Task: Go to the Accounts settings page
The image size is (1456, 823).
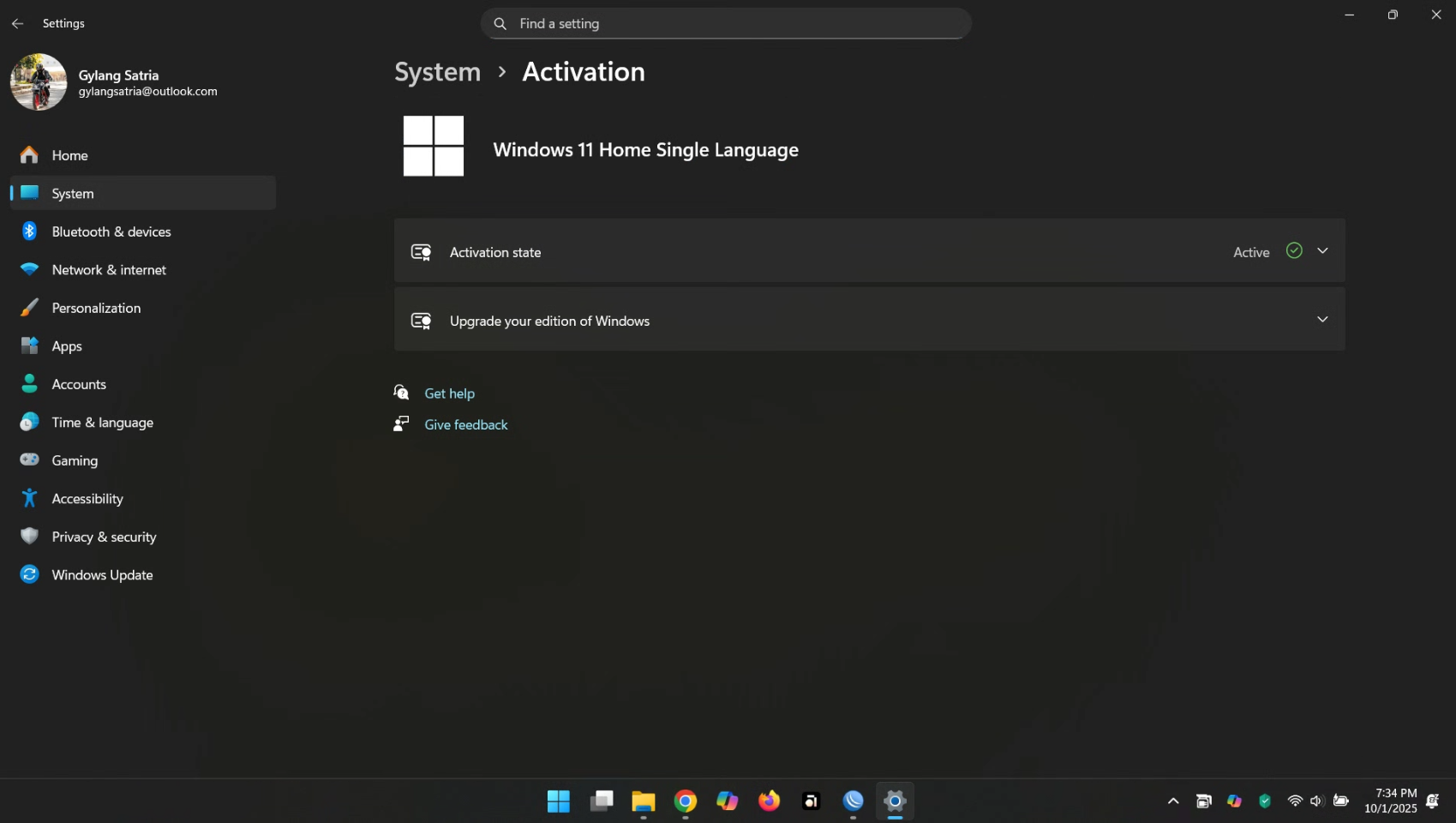Action: click(79, 384)
